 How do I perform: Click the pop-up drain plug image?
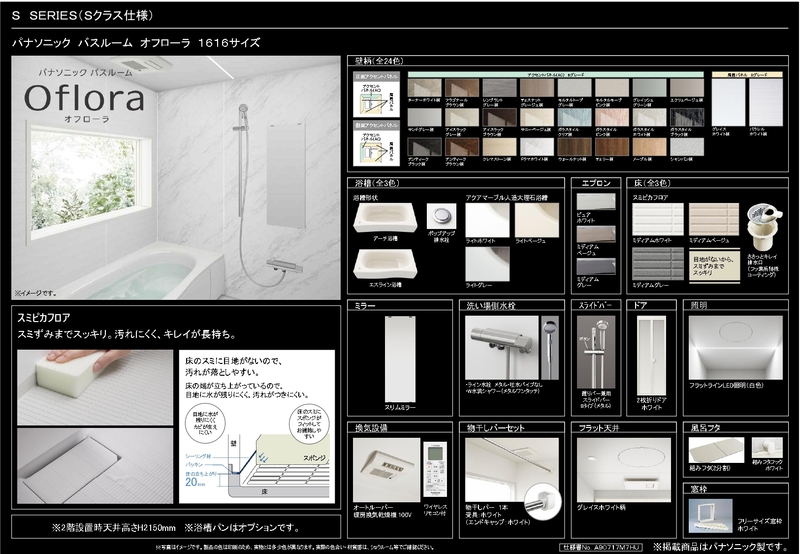[x=441, y=217]
